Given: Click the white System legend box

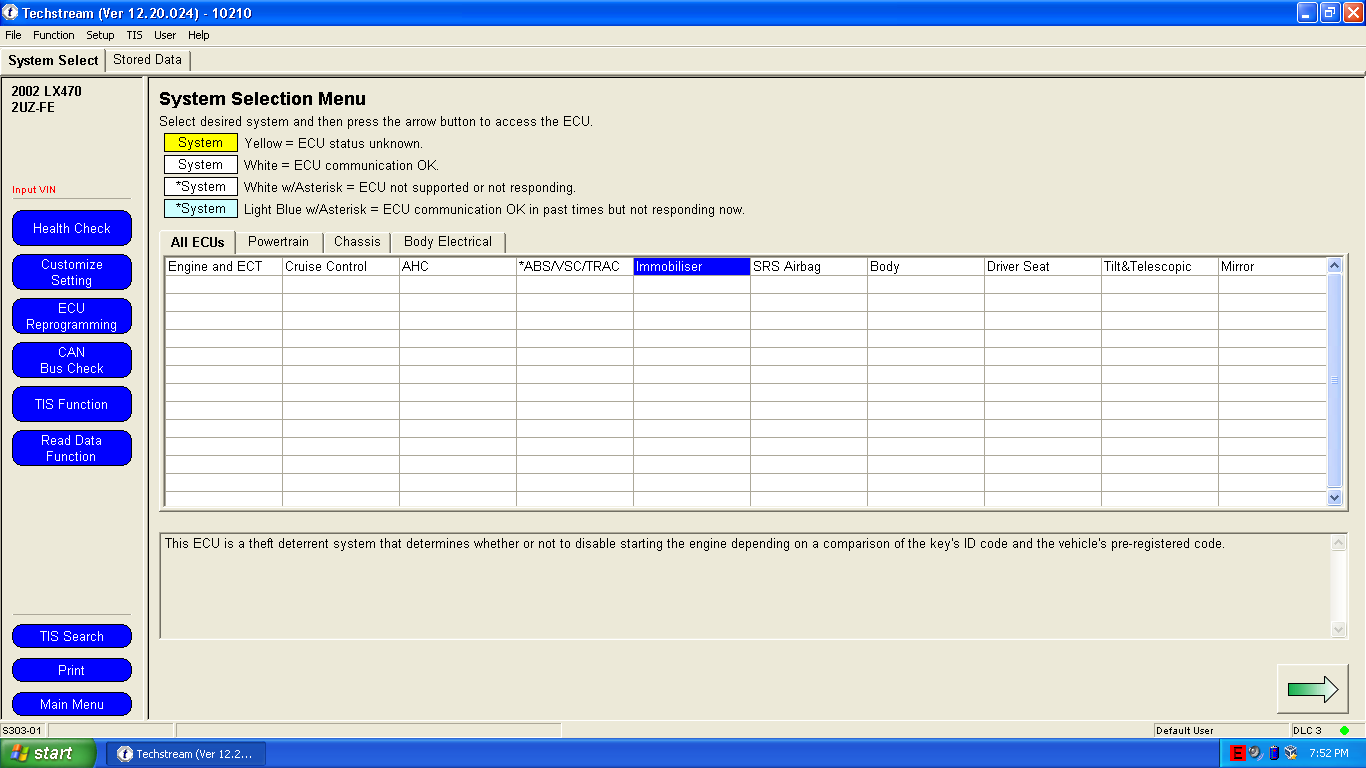Looking at the screenshot, I should coord(201,165).
